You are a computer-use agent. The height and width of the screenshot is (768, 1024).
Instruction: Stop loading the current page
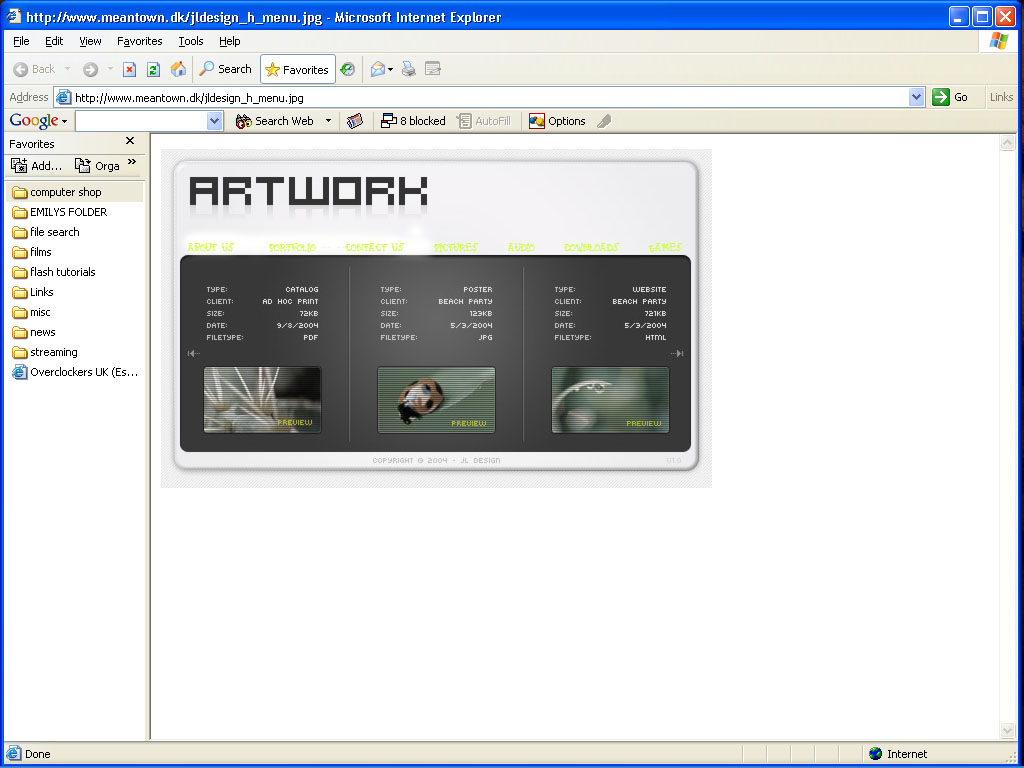[x=129, y=69]
